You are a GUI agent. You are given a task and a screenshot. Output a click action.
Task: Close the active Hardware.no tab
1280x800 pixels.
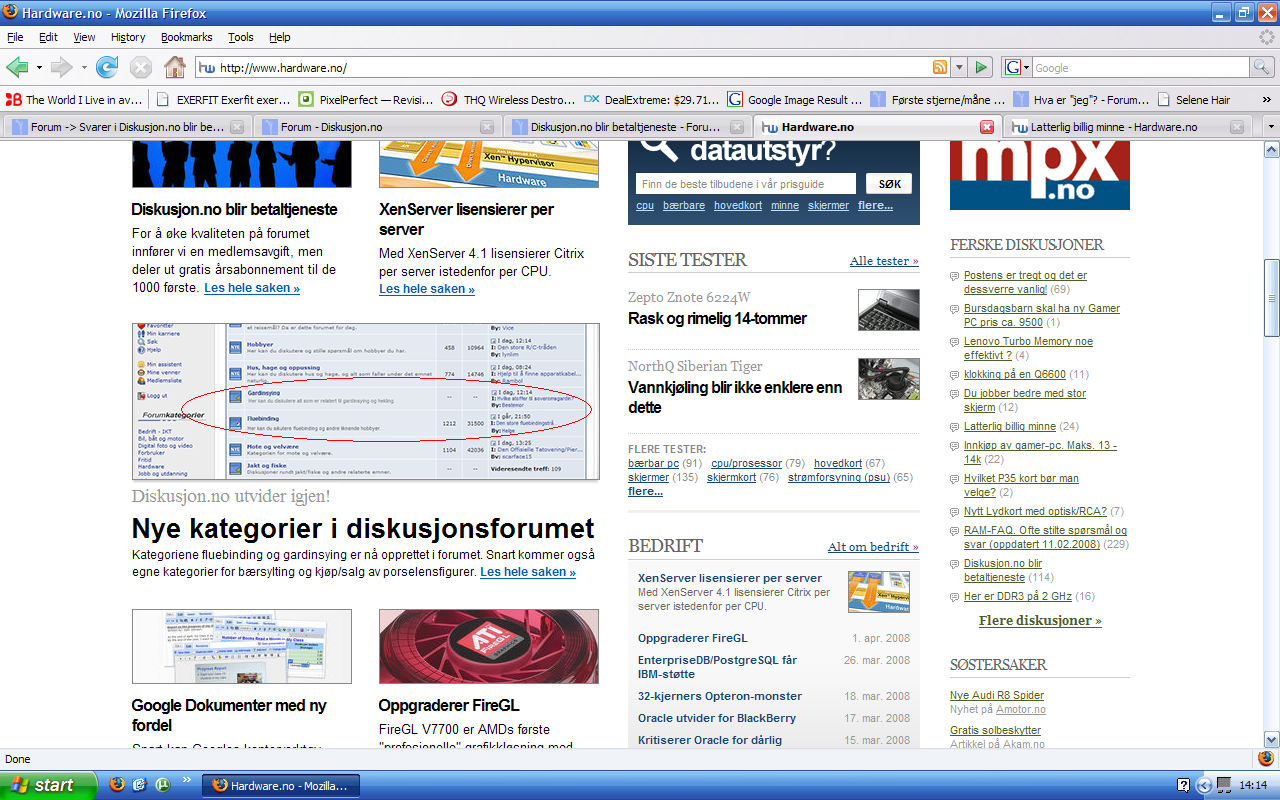pos(986,127)
